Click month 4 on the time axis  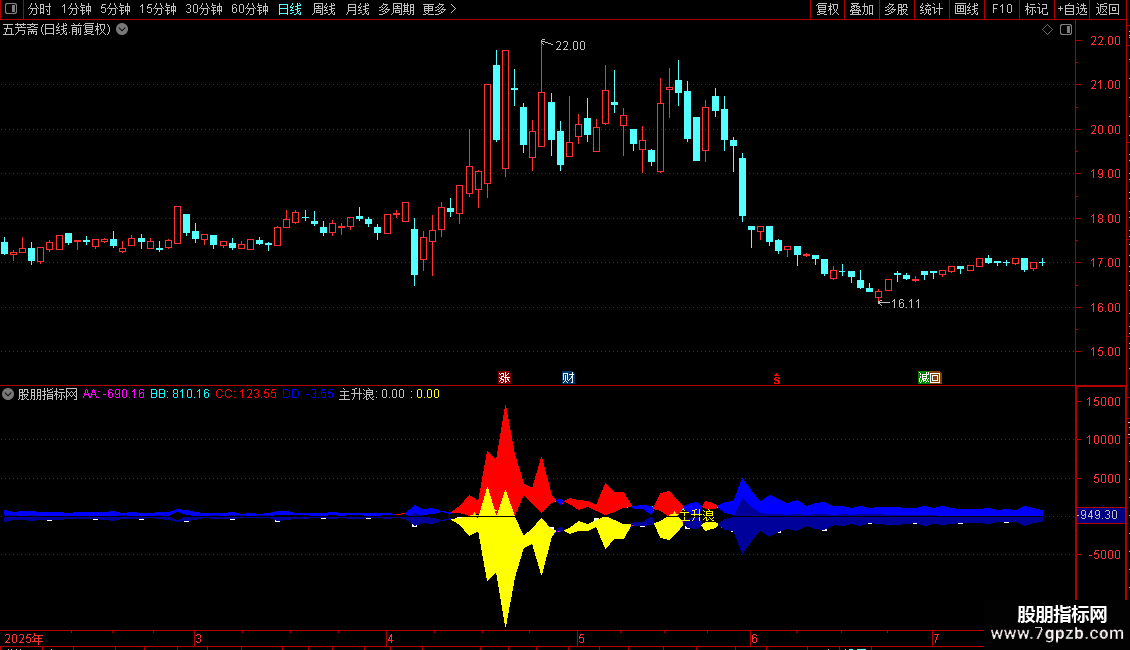pyautogui.click(x=390, y=638)
